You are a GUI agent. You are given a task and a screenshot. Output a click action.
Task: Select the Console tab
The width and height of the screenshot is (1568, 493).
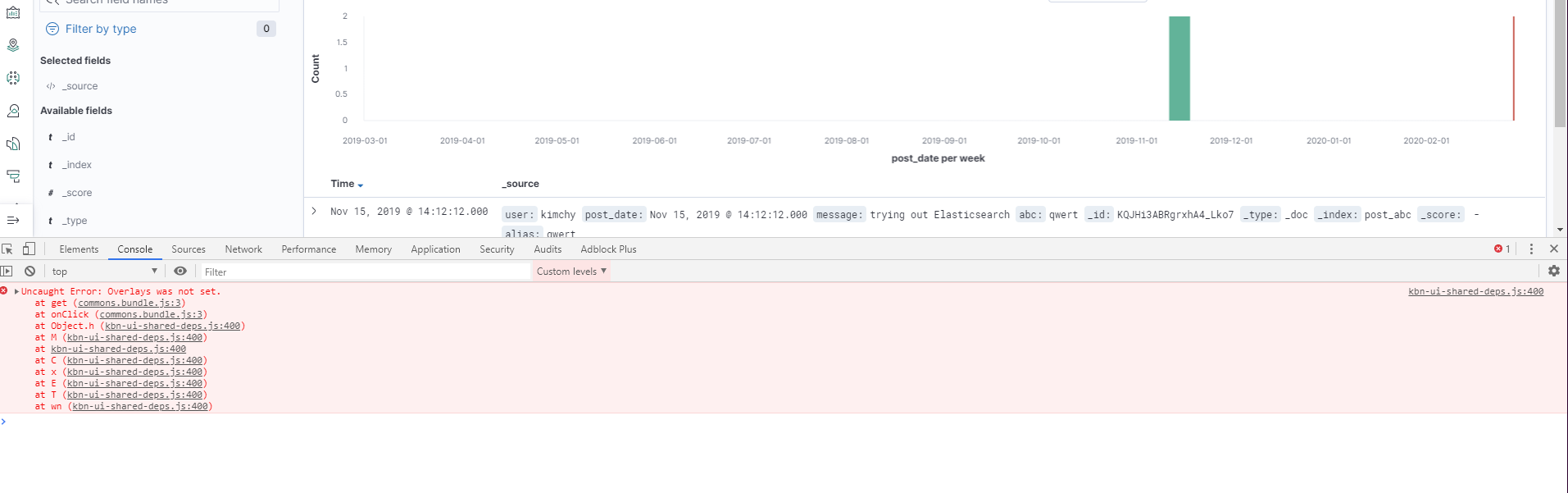[134, 249]
